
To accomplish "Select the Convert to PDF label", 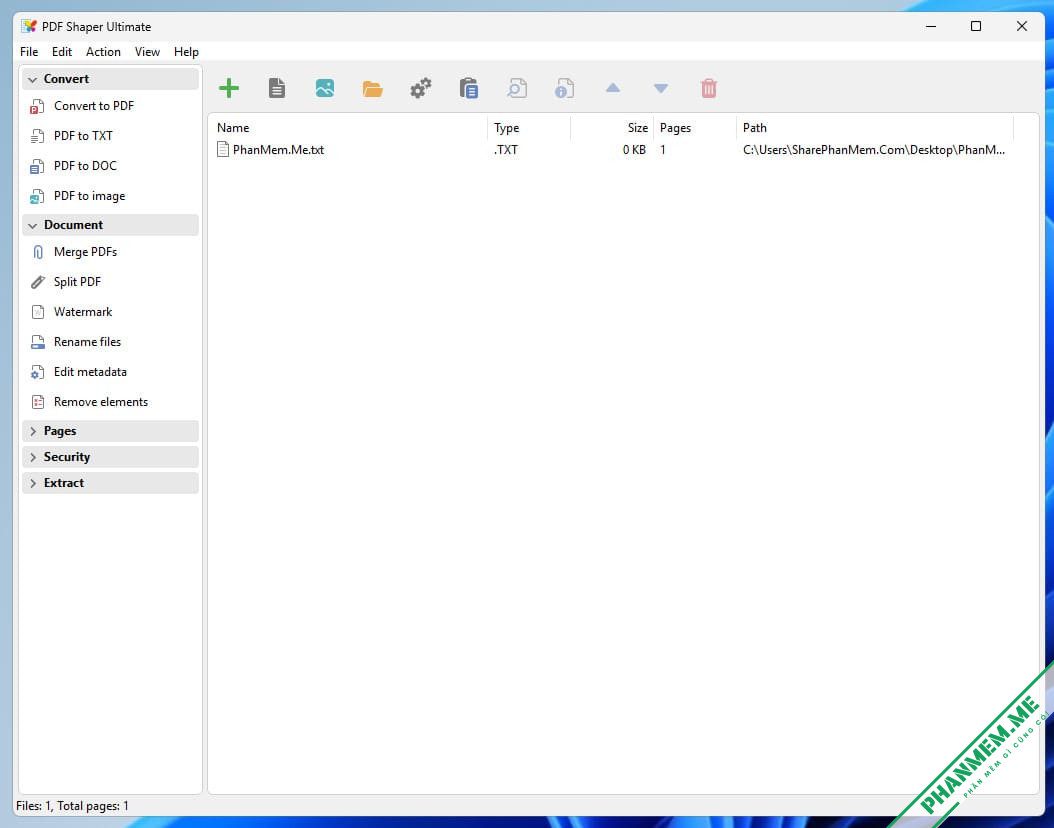I will [x=93, y=106].
